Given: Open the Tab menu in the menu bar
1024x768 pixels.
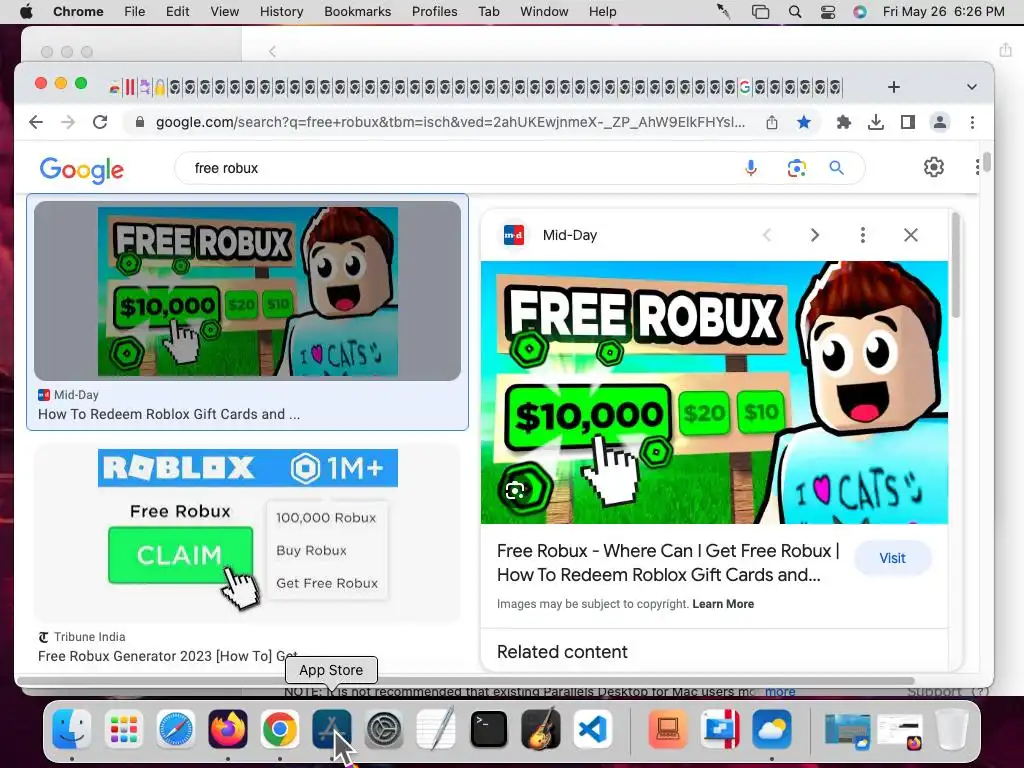Looking at the screenshot, I should point(488,12).
